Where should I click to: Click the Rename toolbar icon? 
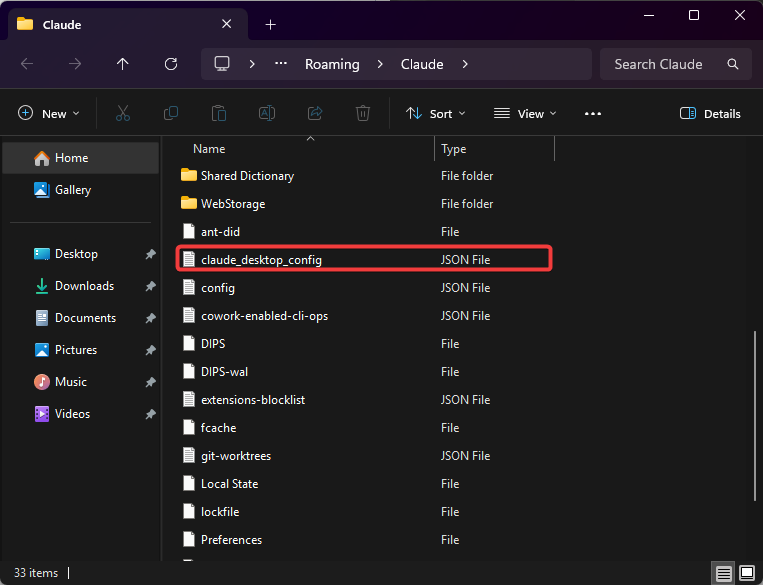pos(267,113)
